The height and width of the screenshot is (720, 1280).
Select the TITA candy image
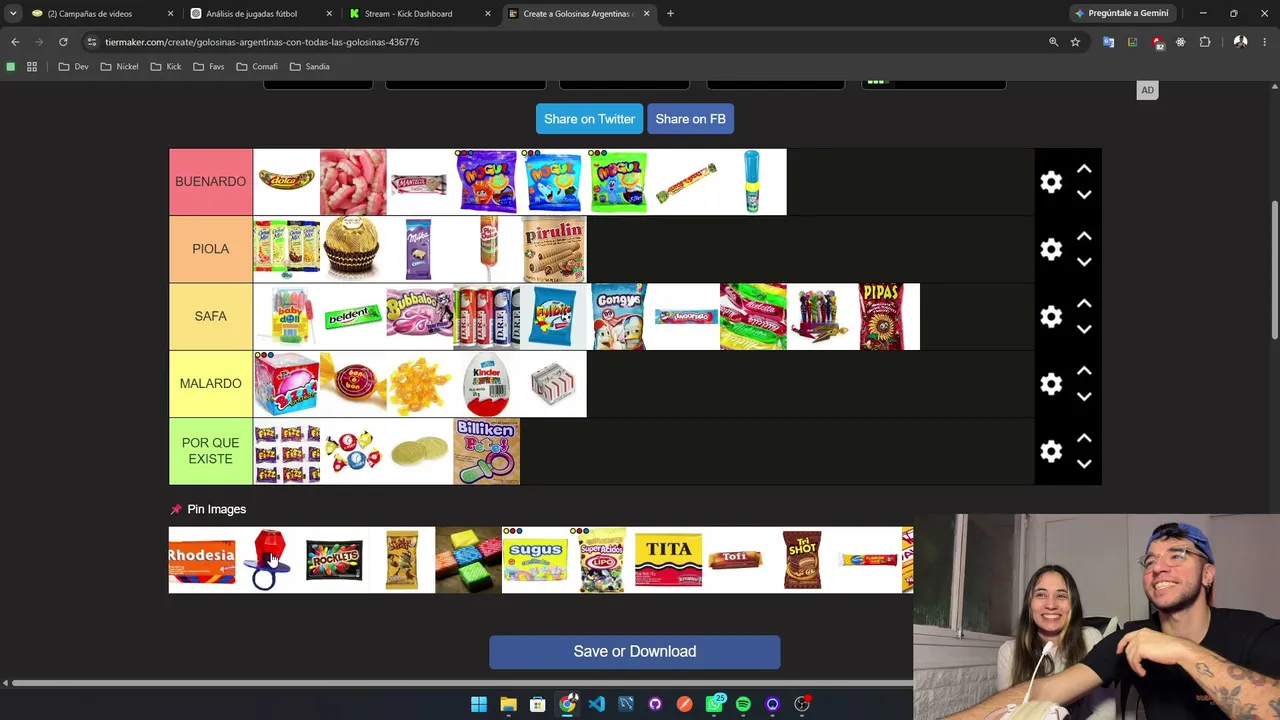click(668, 560)
